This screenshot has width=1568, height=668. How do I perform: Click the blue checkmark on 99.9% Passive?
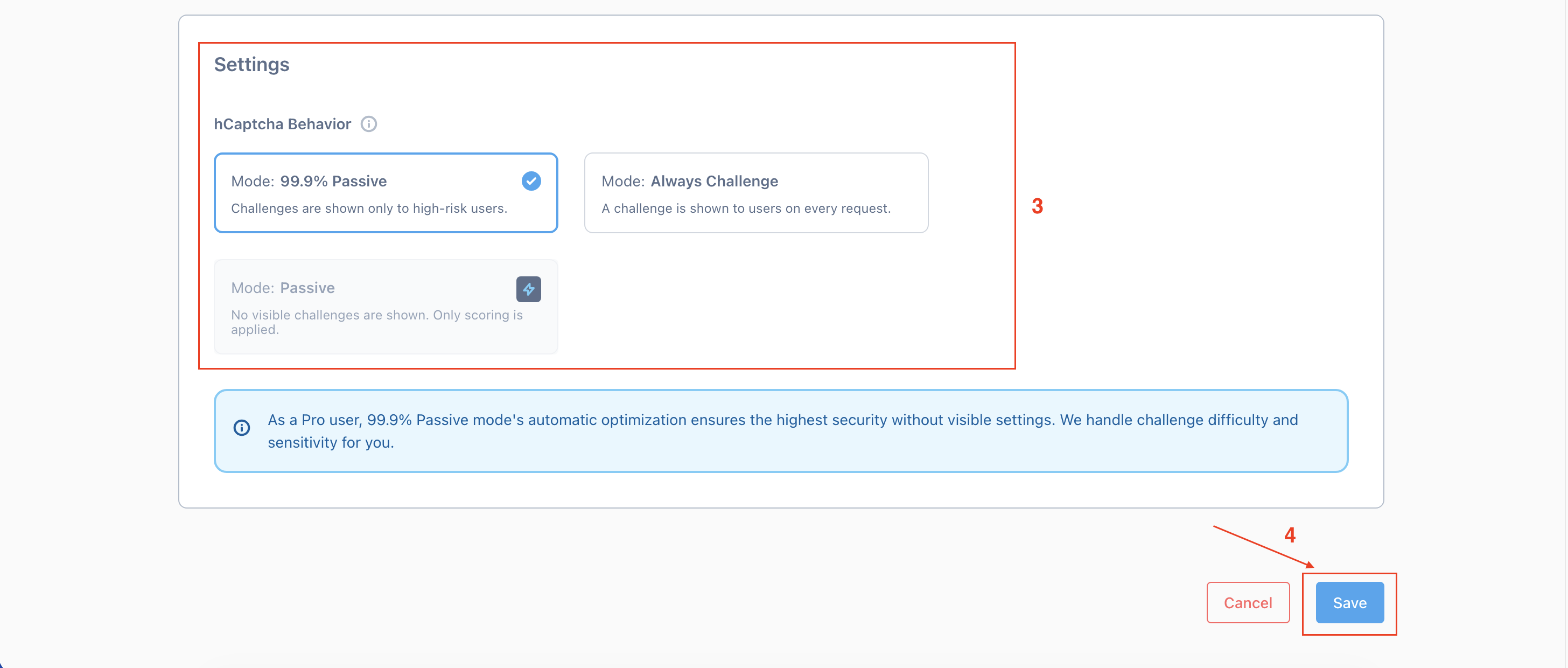point(531,181)
